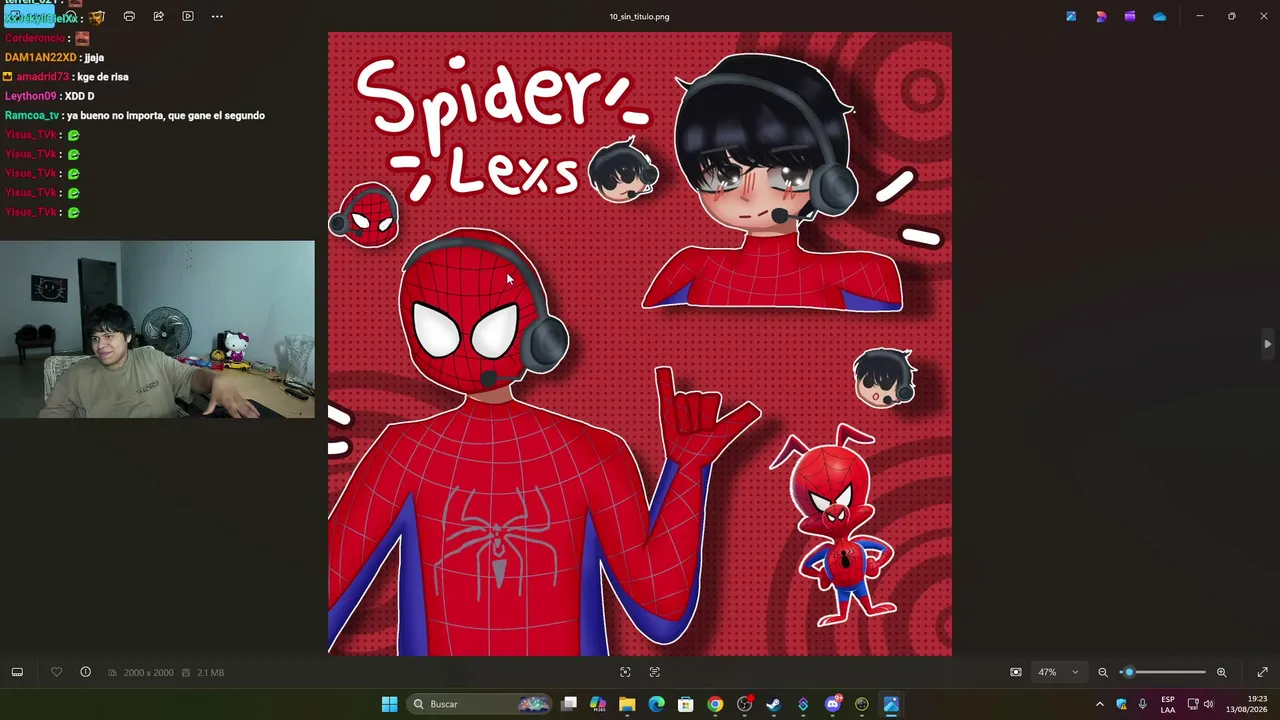Screen dimensions: 1280x720
Task: Open Edit with Photos icon in title bar
Action: tap(1071, 16)
